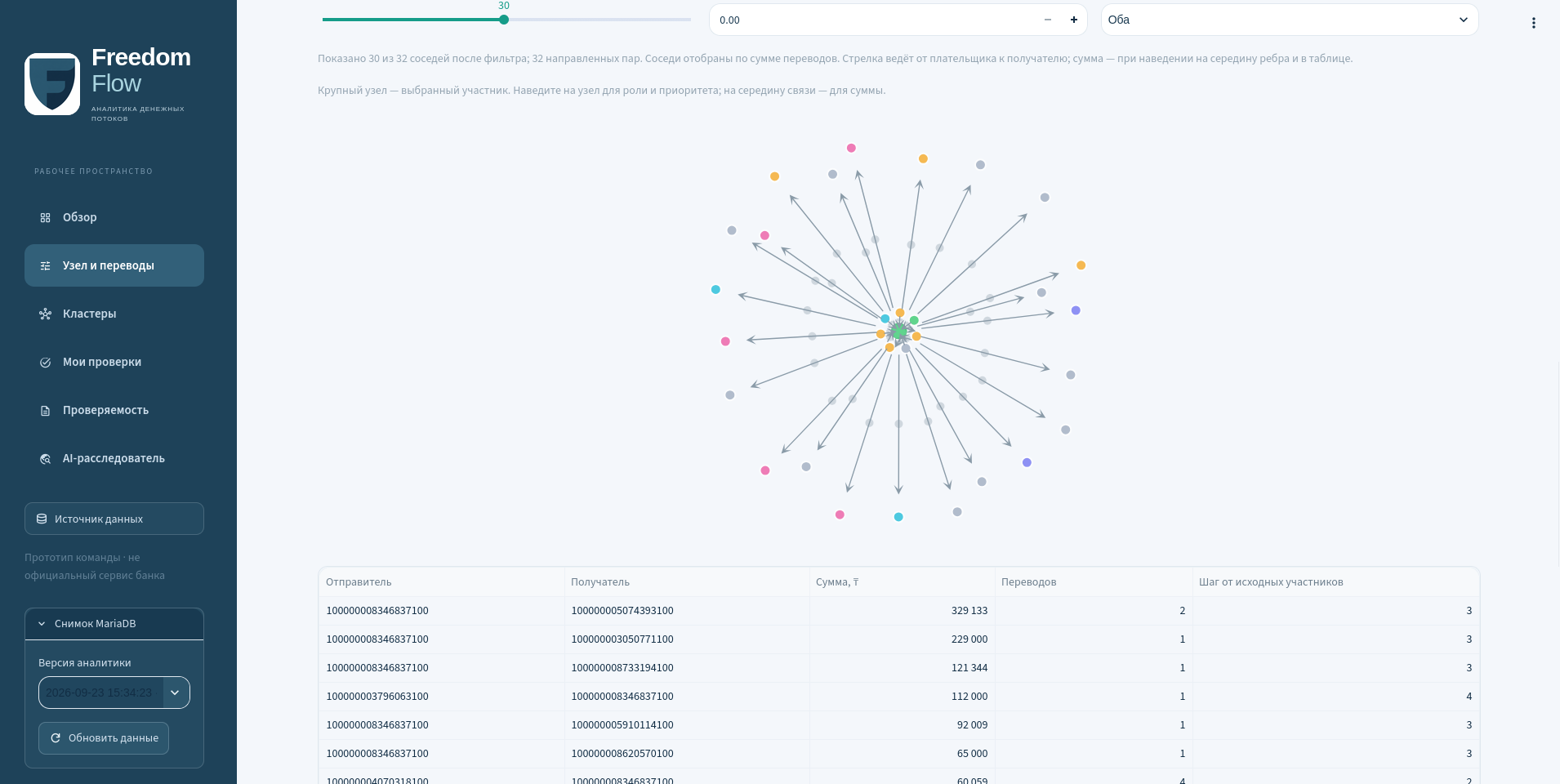Click the minimum amount input field 0.00

click(871, 20)
